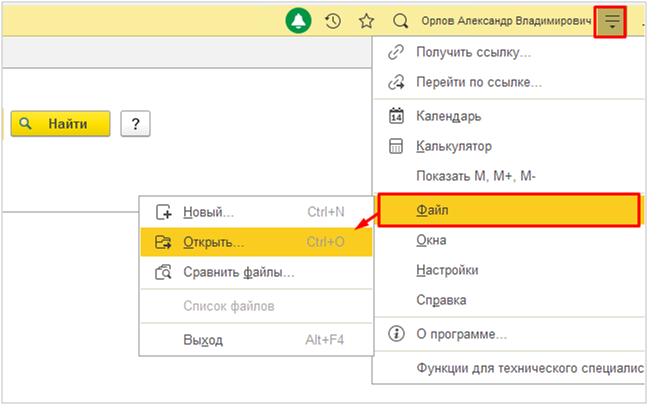The width and height of the screenshot is (649, 405).
Task: Click the info icon beside О программе
Action: tap(395, 333)
